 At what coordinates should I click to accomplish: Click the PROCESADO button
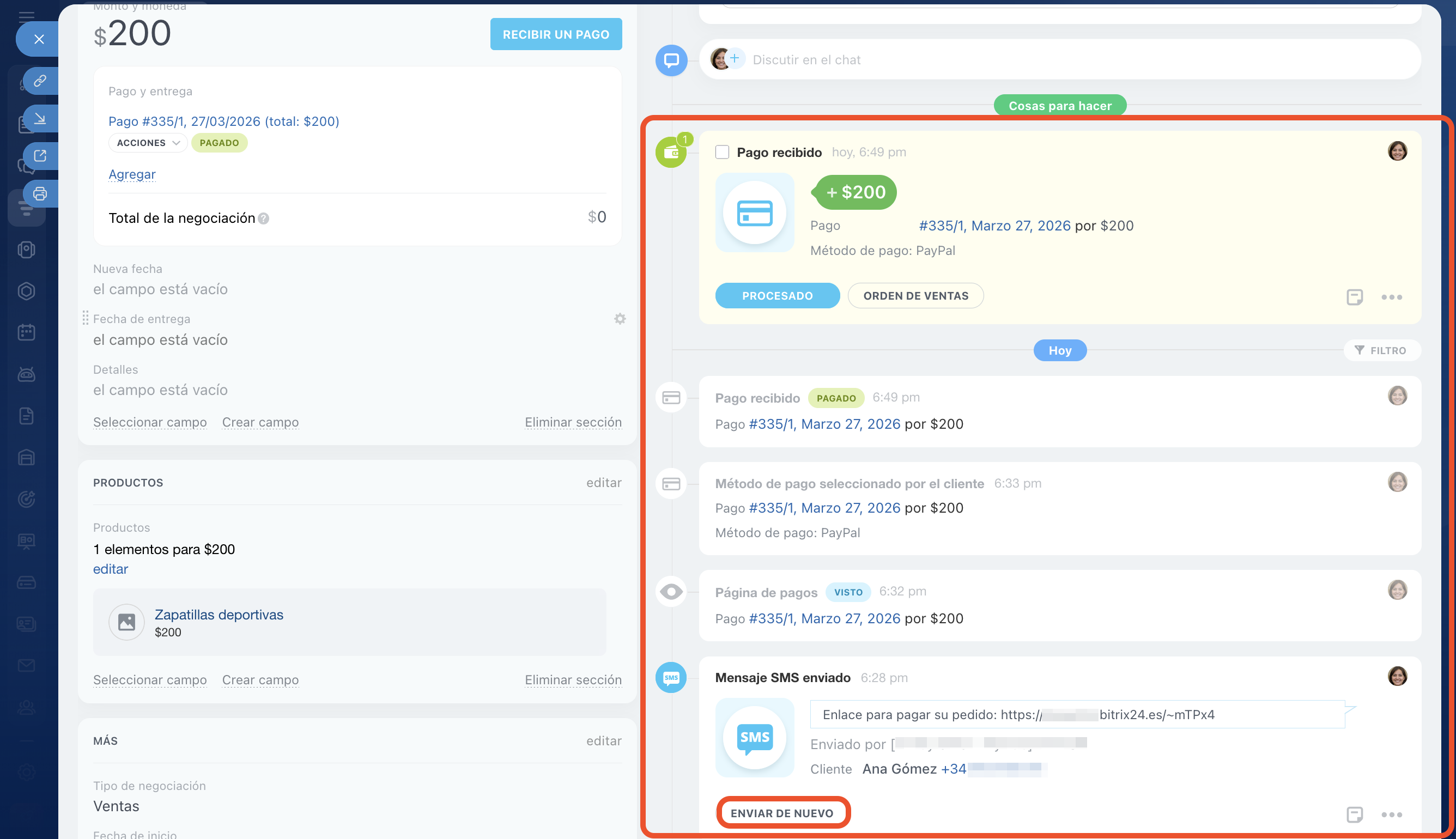776,296
